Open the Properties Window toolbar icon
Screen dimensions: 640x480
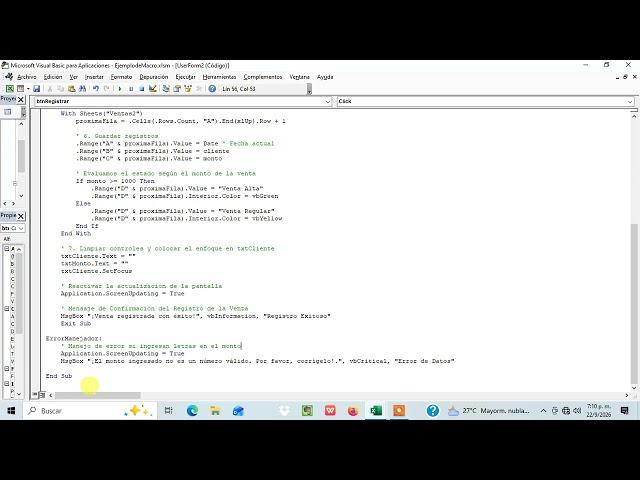pyautogui.click(x=177, y=89)
